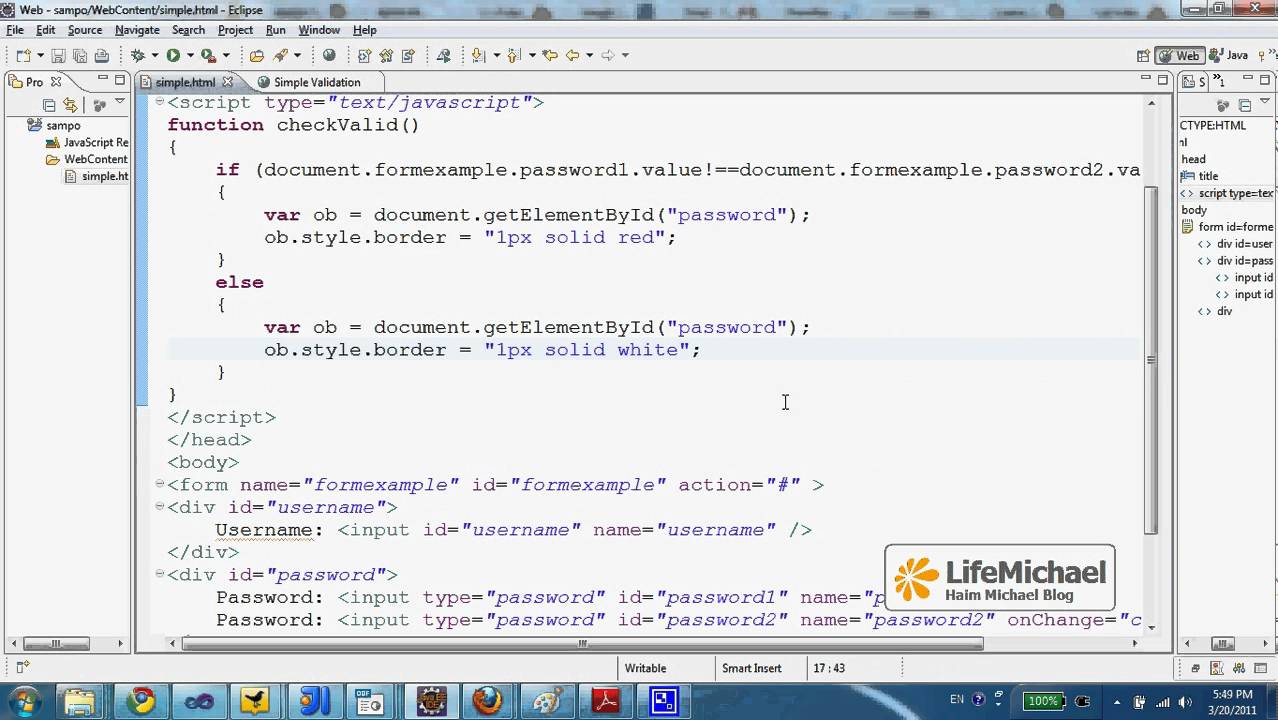Open the Back history dropdown arrow
Image resolution: width=1278 pixels, height=720 pixels.
[589, 56]
